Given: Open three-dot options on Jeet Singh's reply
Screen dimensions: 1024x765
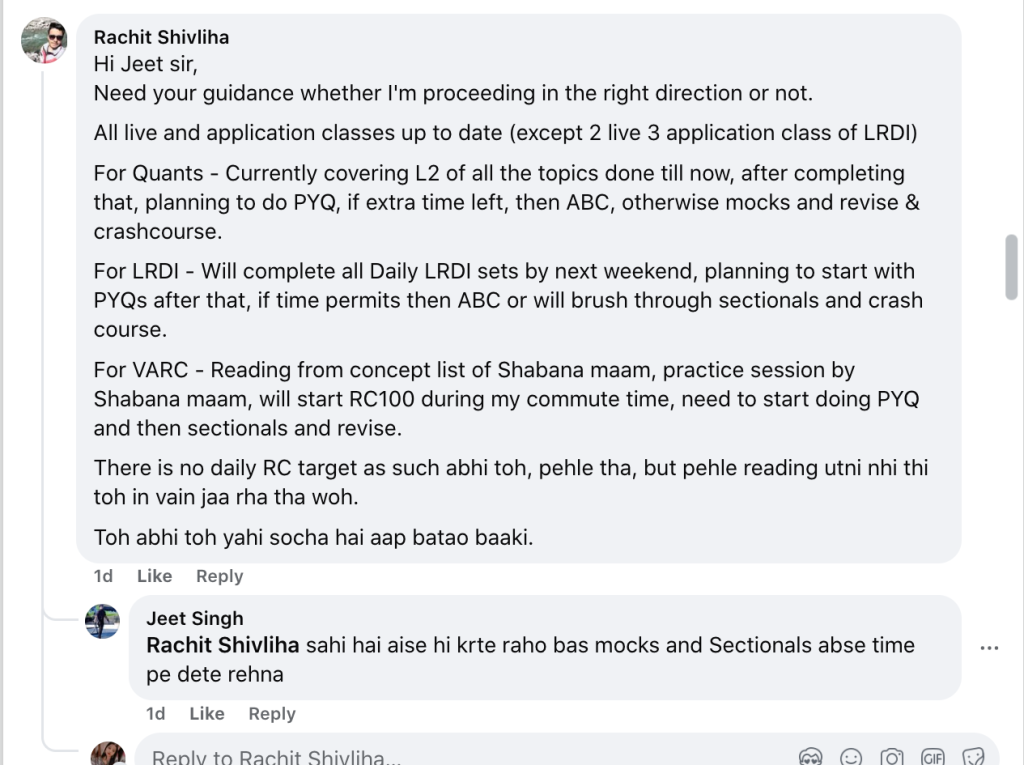Looking at the screenshot, I should point(989,648).
